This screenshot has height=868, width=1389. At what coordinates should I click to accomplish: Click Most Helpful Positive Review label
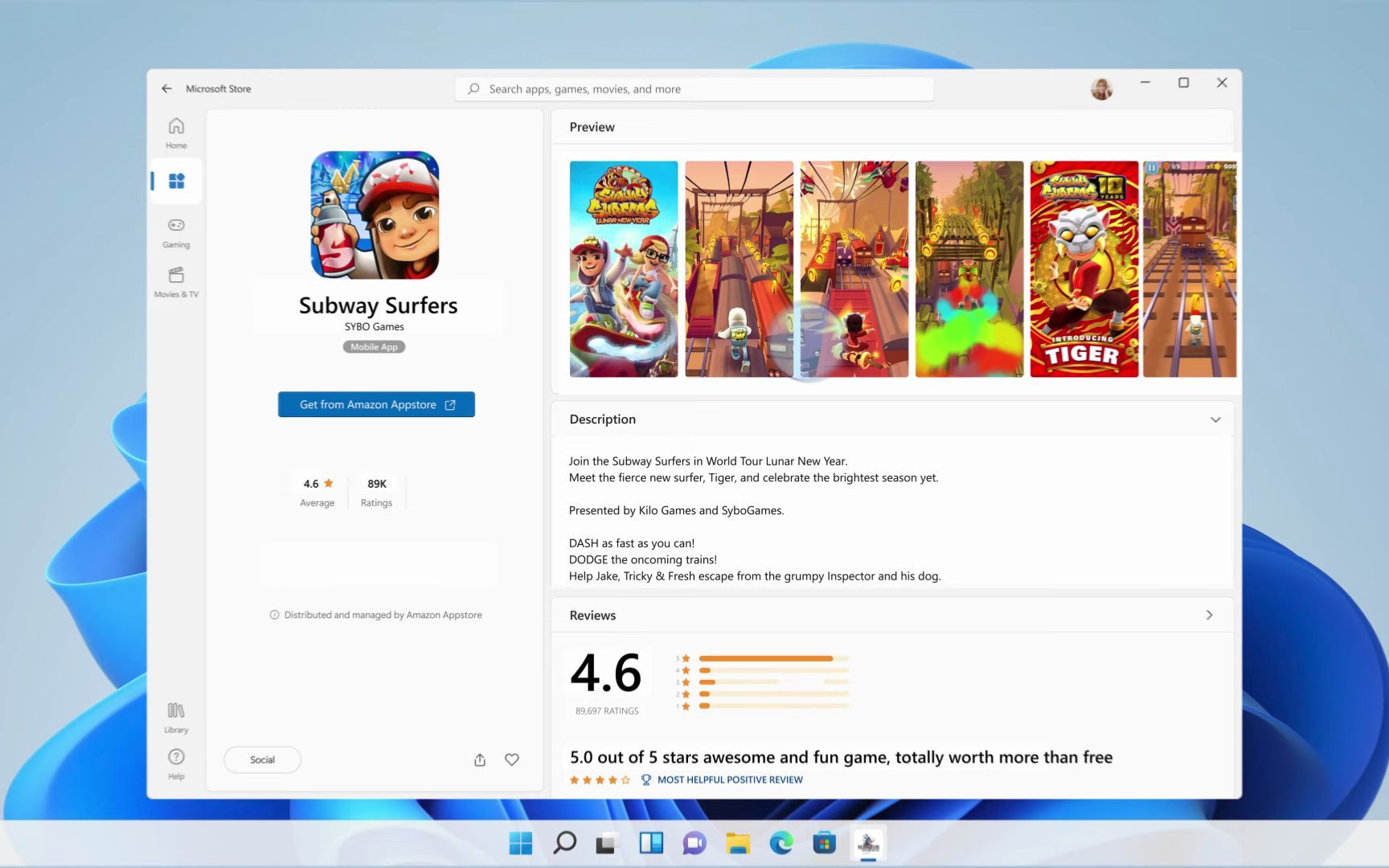pyautogui.click(x=730, y=780)
